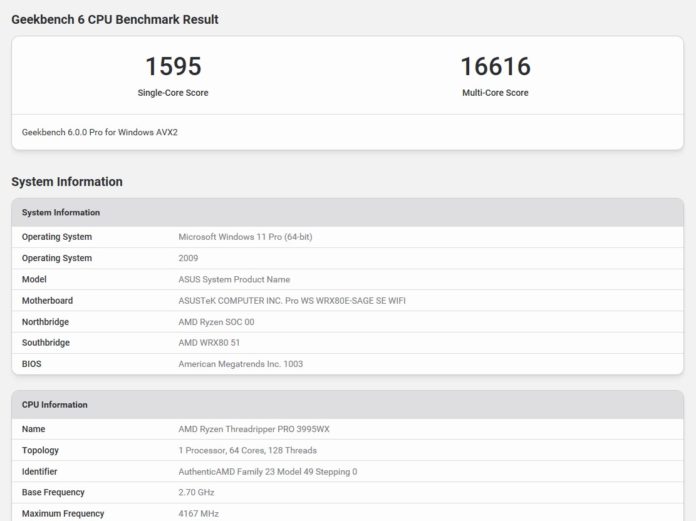Viewport: 696px width, 521px height.
Task: Click the Topology row label
Action: click(40, 450)
